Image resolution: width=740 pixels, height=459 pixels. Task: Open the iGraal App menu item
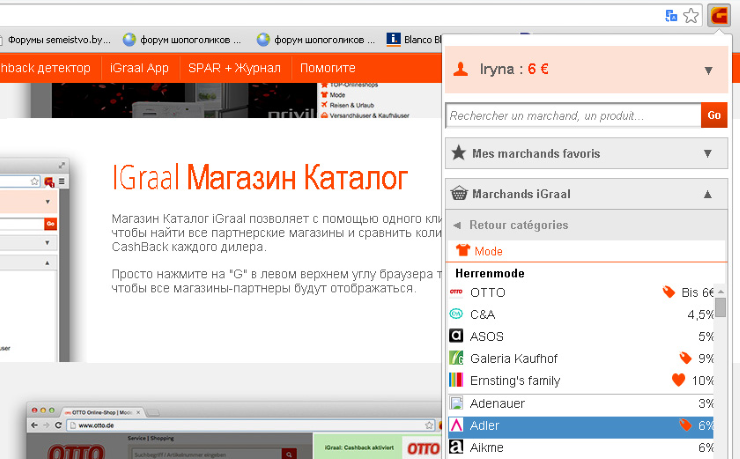pos(139,68)
